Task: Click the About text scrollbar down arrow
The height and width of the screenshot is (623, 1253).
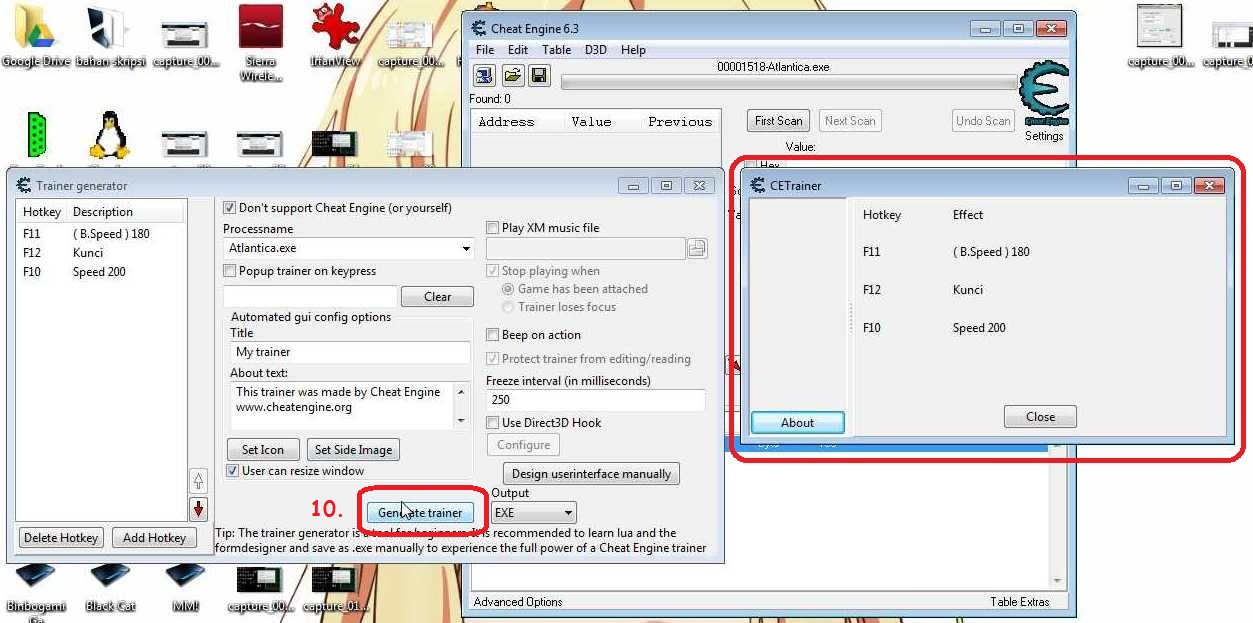Action: coord(462,421)
